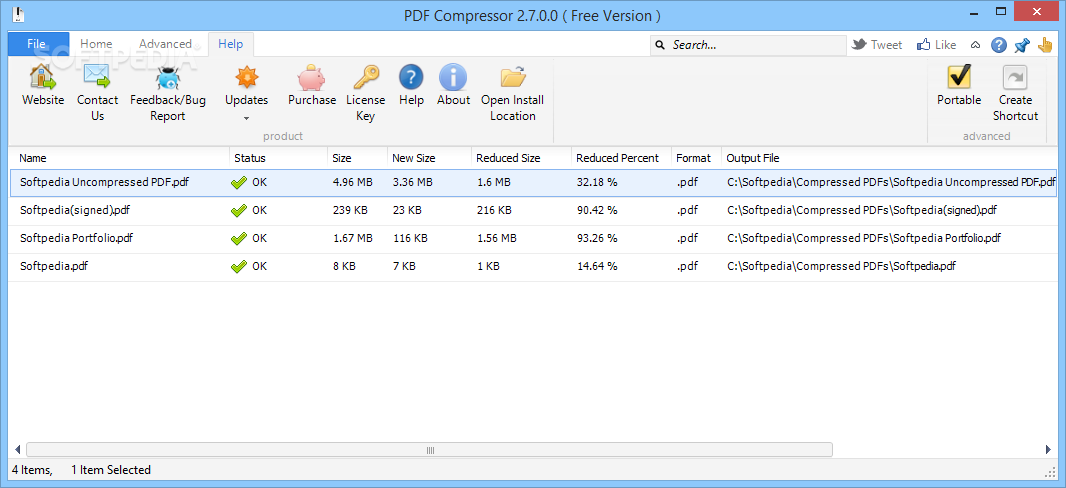Open Feedback/Bug Report bug icon
This screenshot has height=488, width=1066.
pos(167,77)
